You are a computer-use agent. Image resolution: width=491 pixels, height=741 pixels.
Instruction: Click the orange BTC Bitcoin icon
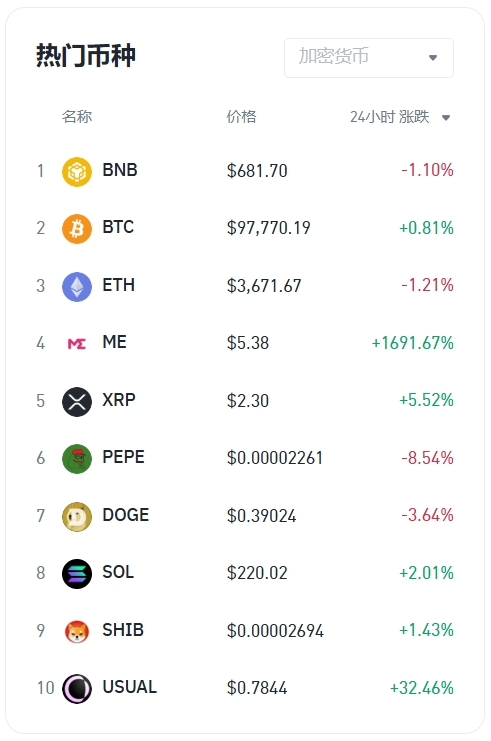77,229
